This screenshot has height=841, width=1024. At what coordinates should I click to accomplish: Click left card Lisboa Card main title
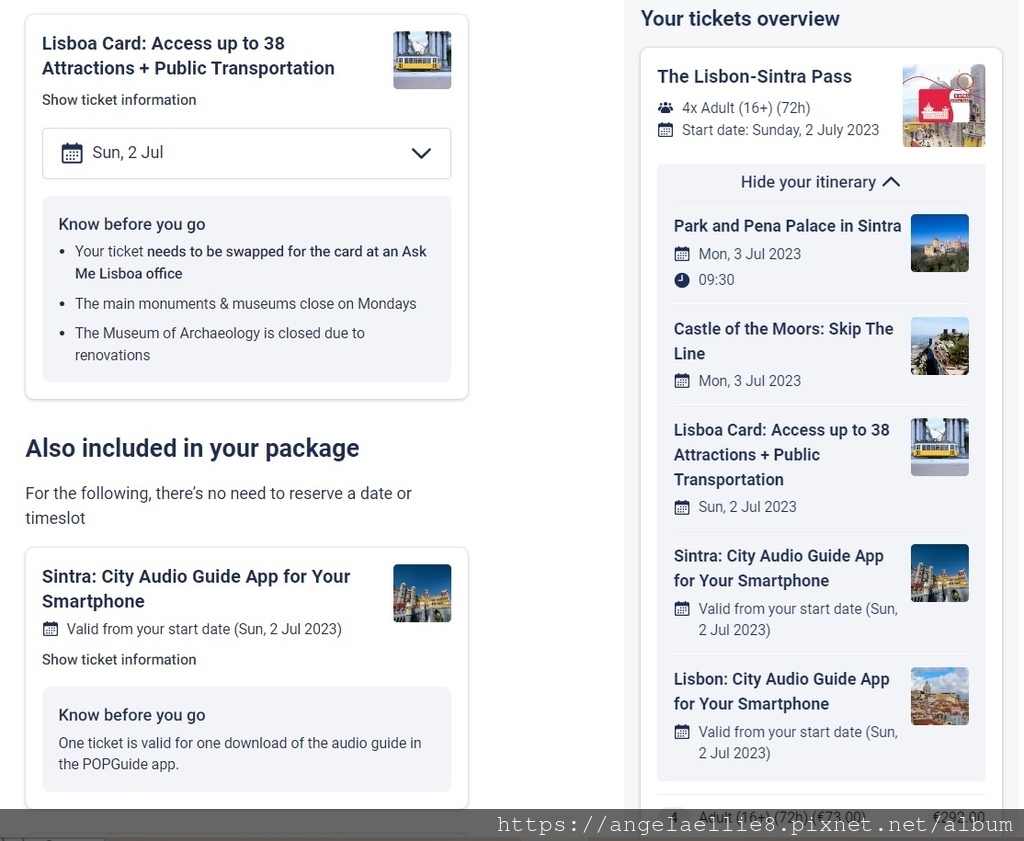[188, 56]
